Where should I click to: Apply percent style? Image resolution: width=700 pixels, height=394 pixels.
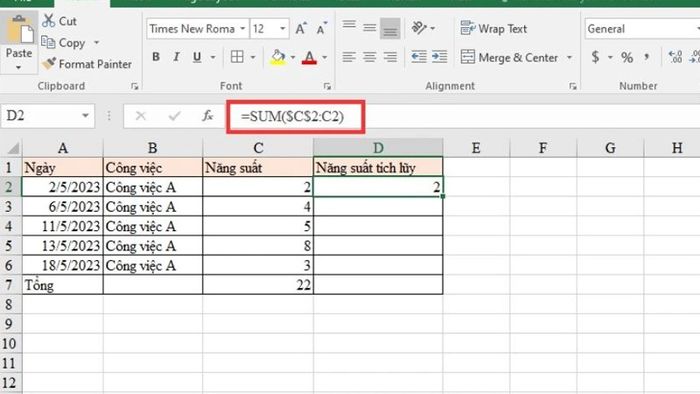pyautogui.click(x=627, y=57)
